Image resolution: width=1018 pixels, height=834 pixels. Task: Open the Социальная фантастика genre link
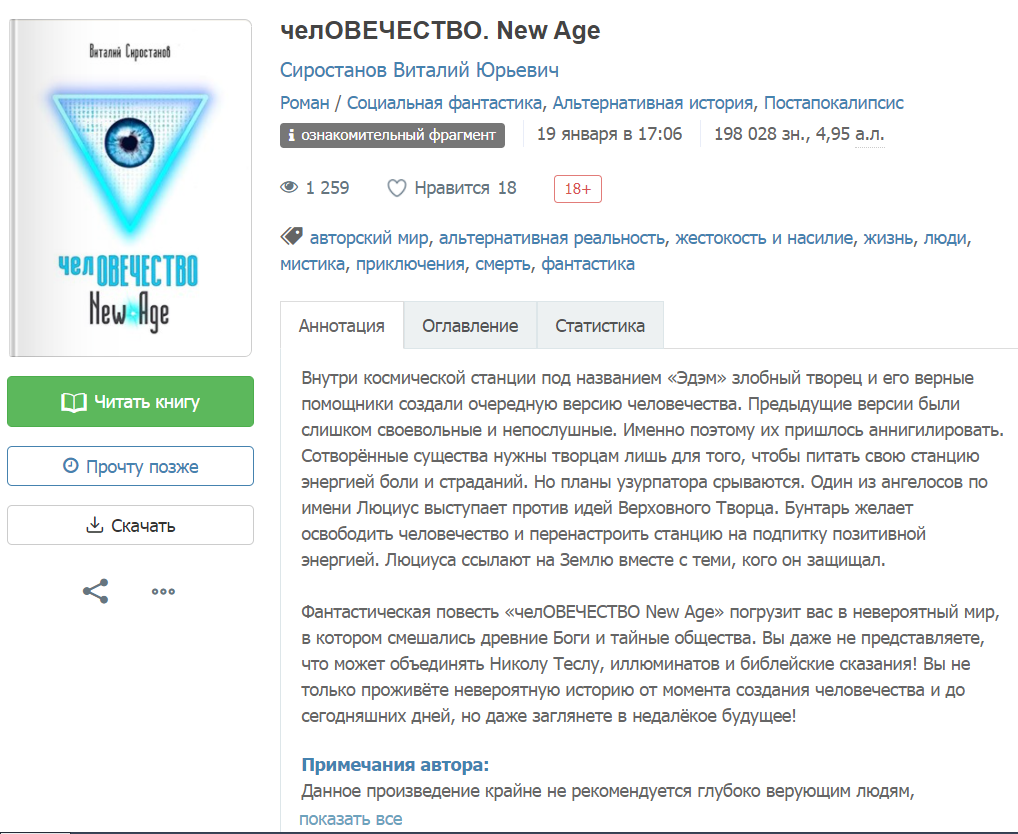pos(444,103)
